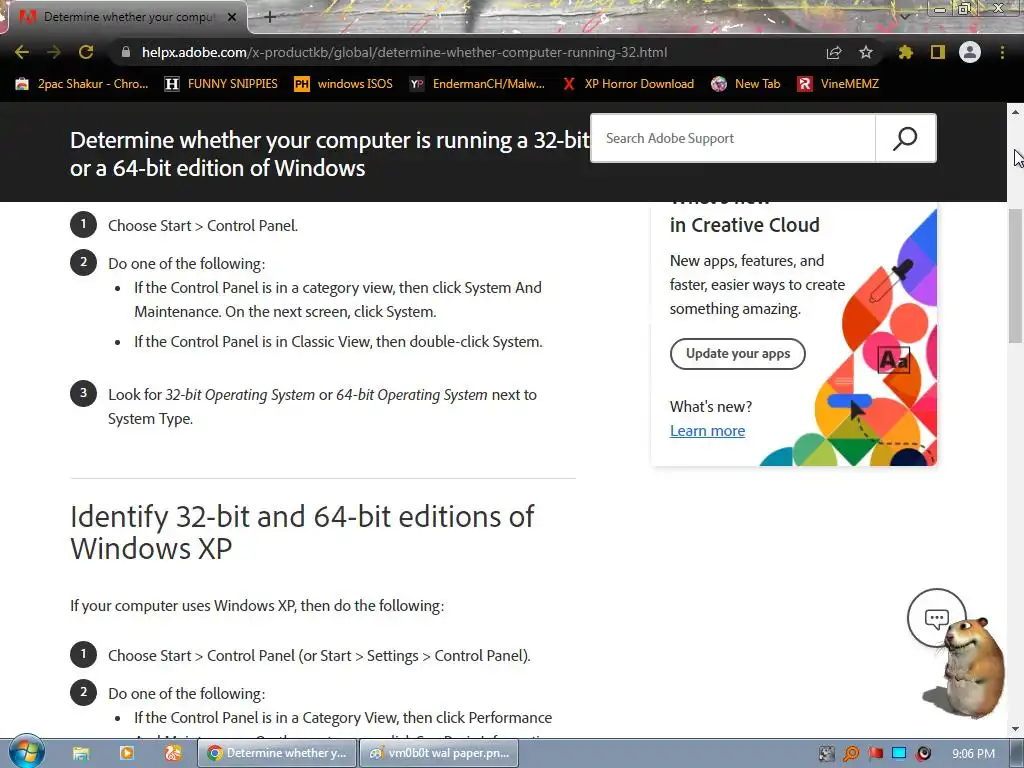Close the Determine whether your computer tab
The height and width of the screenshot is (768, 1024).
(x=232, y=17)
